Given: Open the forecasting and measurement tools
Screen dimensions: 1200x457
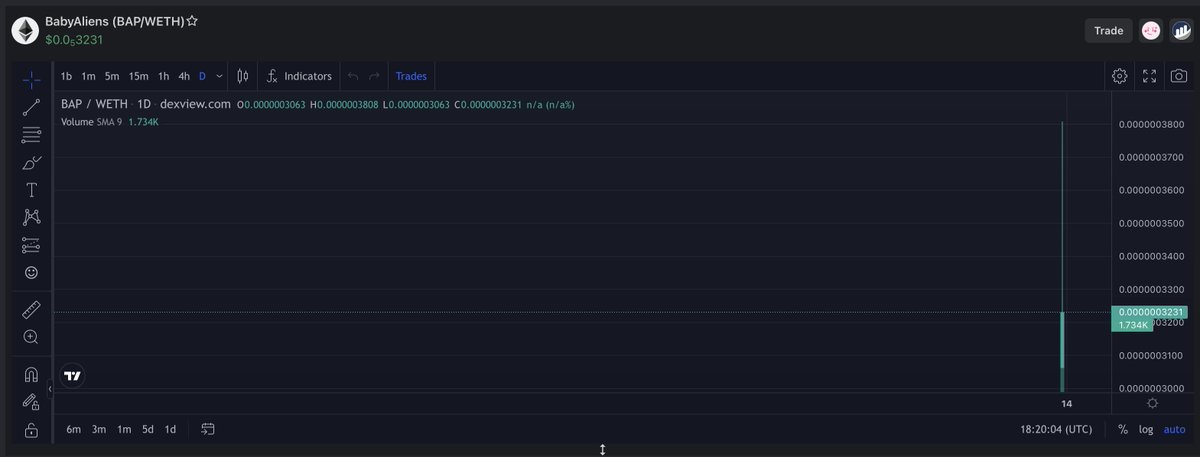Looking at the screenshot, I should pos(31,245).
